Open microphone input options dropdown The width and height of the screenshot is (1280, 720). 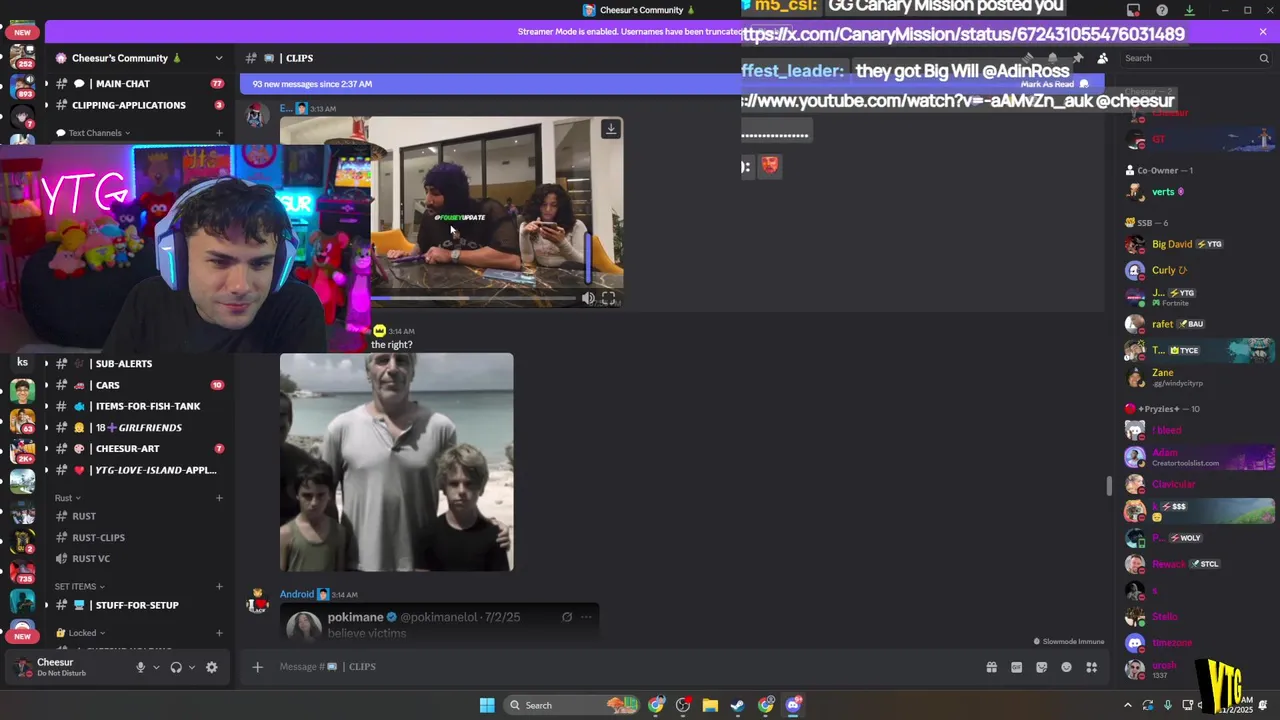156,667
